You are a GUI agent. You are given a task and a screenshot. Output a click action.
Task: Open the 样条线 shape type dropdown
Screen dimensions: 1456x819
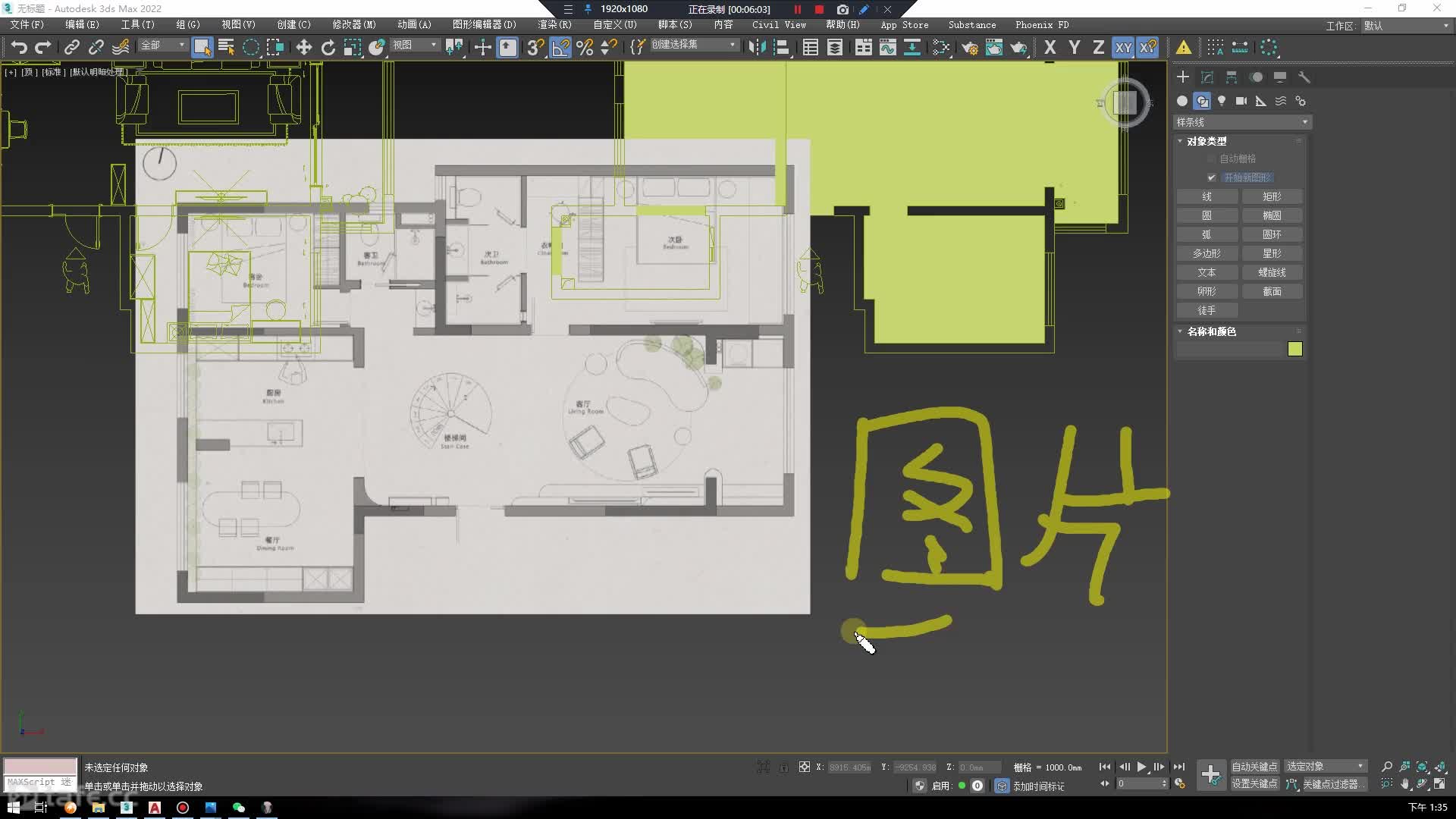coord(1242,122)
